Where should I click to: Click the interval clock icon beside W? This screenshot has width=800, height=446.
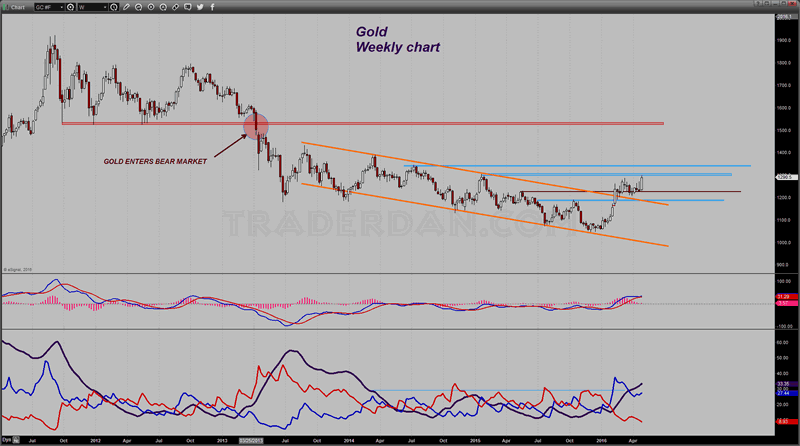114,7
